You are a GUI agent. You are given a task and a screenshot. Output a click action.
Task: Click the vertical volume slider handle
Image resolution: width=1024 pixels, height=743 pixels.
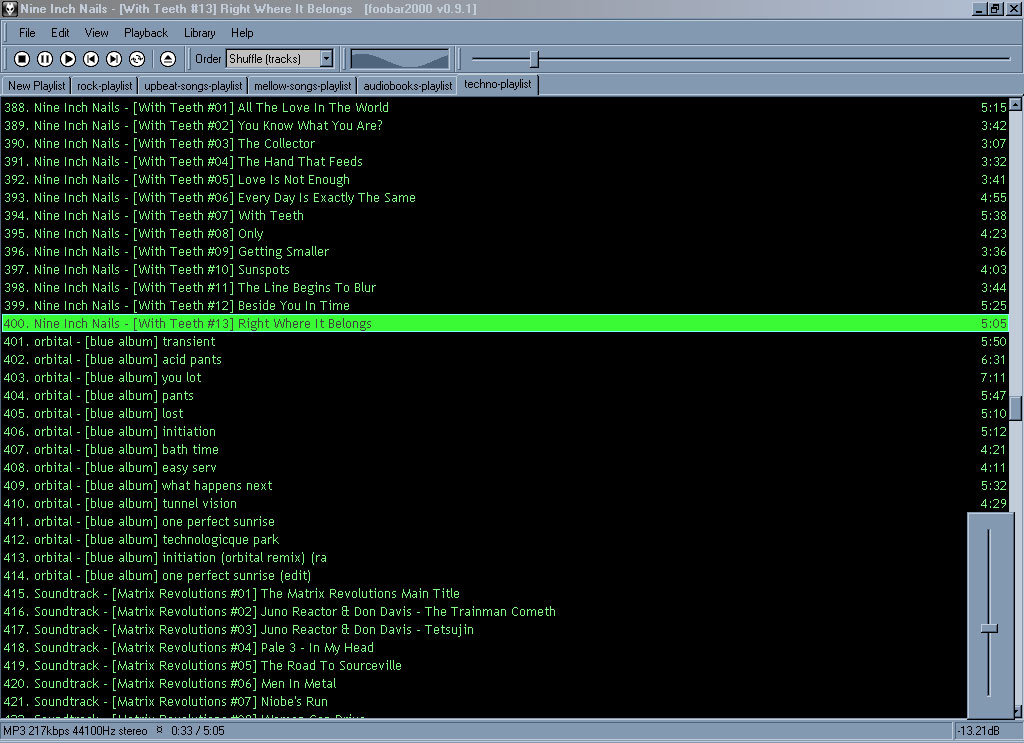click(989, 628)
